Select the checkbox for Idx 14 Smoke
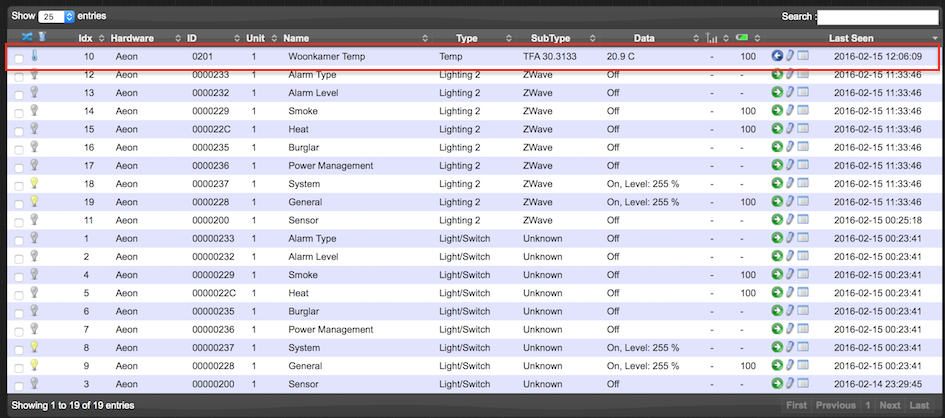This screenshot has height=418, width=945. [19, 113]
